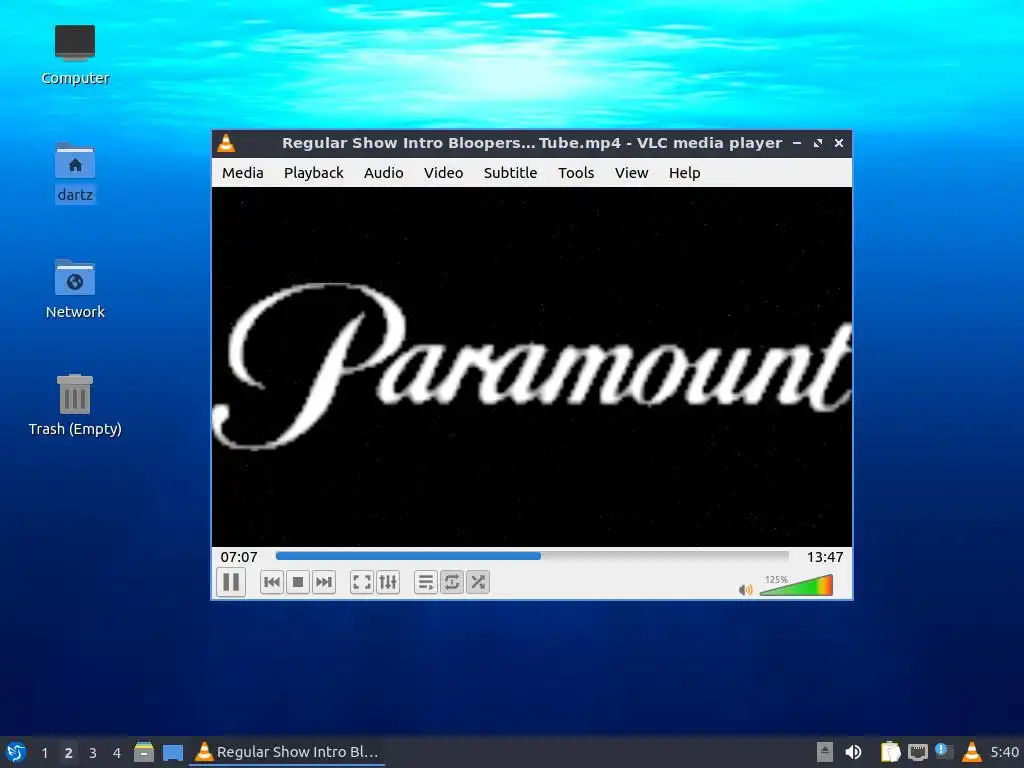
Task: Click the 5:40 taskbar clock
Action: coord(1004,752)
